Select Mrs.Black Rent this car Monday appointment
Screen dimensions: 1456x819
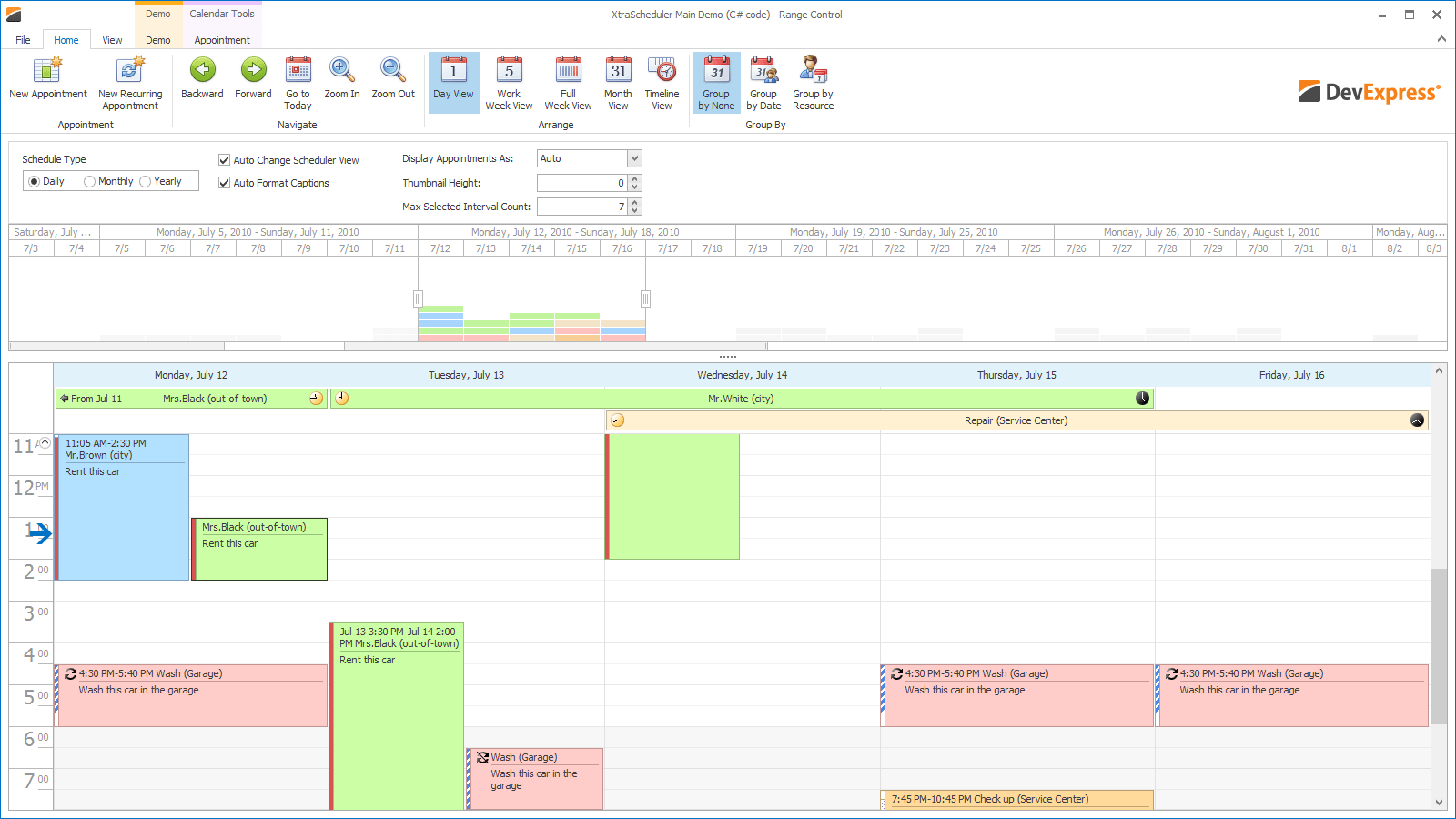(259, 549)
